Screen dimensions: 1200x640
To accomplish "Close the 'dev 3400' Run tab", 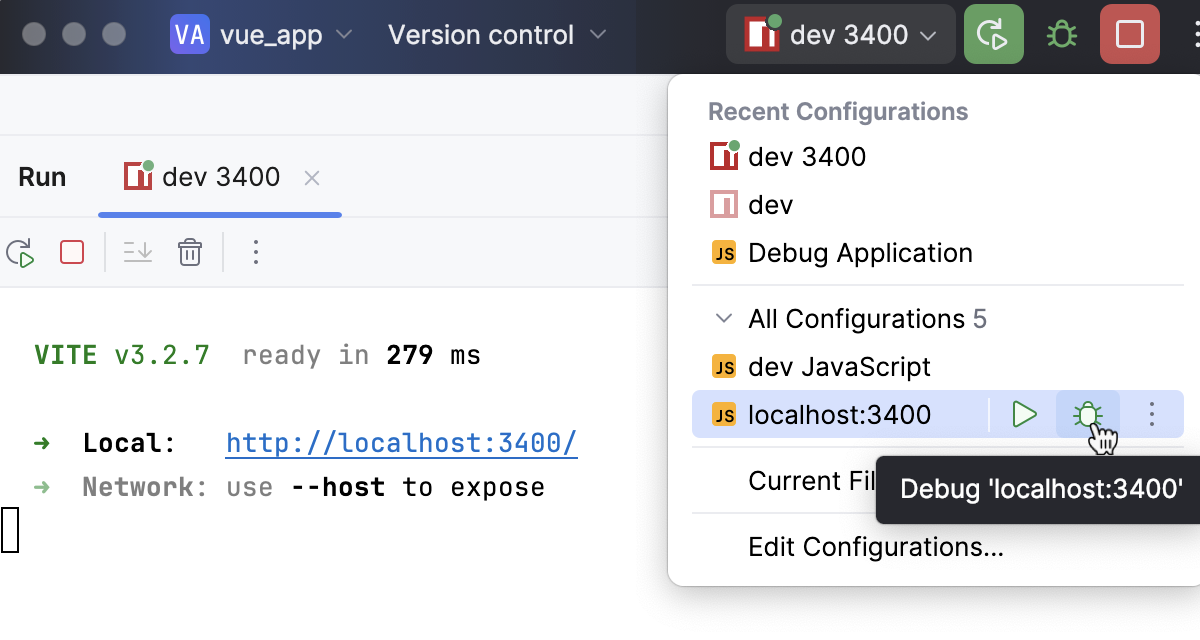I will [x=311, y=177].
